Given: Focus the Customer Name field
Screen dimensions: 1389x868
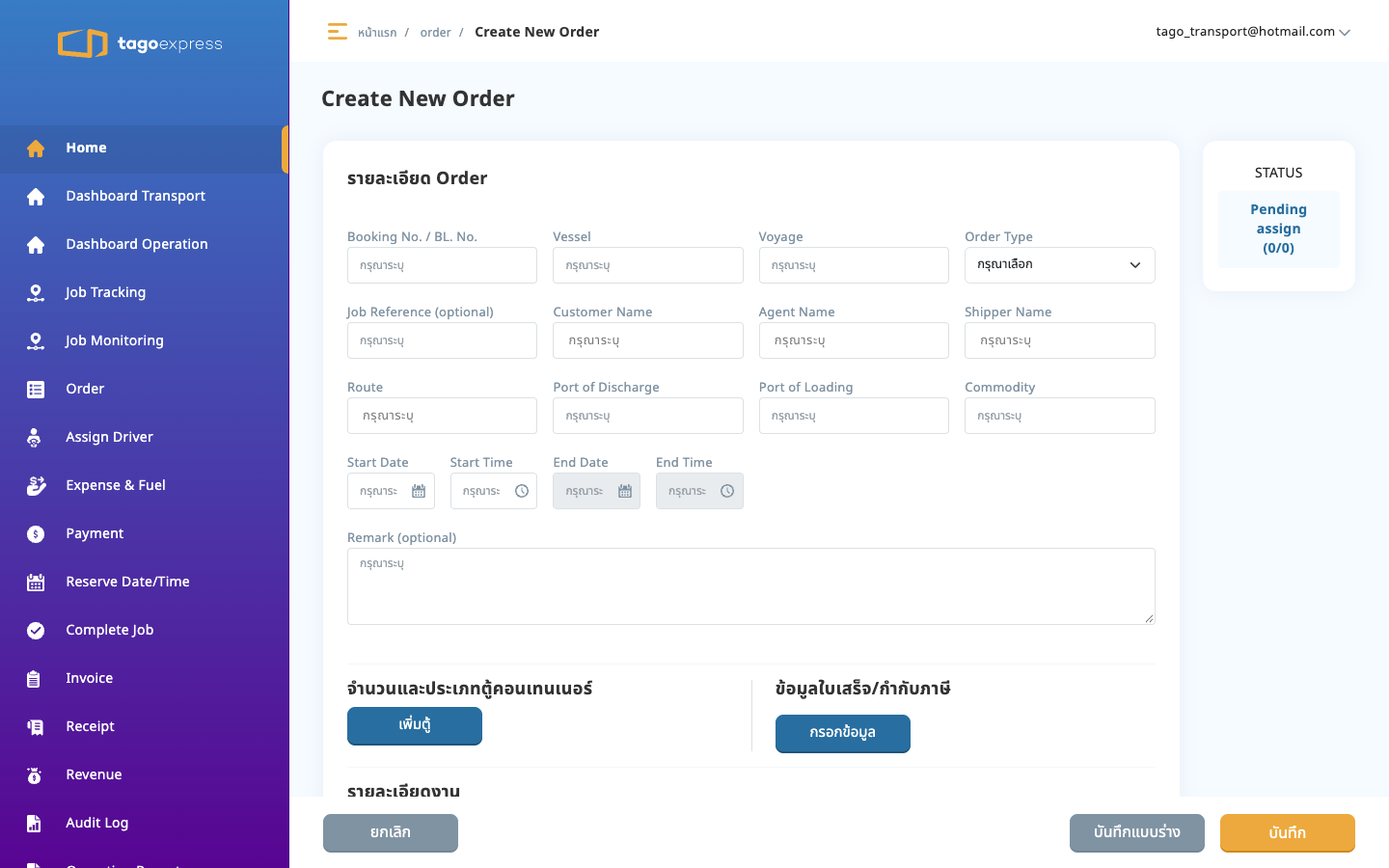Looking at the screenshot, I should (x=648, y=340).
